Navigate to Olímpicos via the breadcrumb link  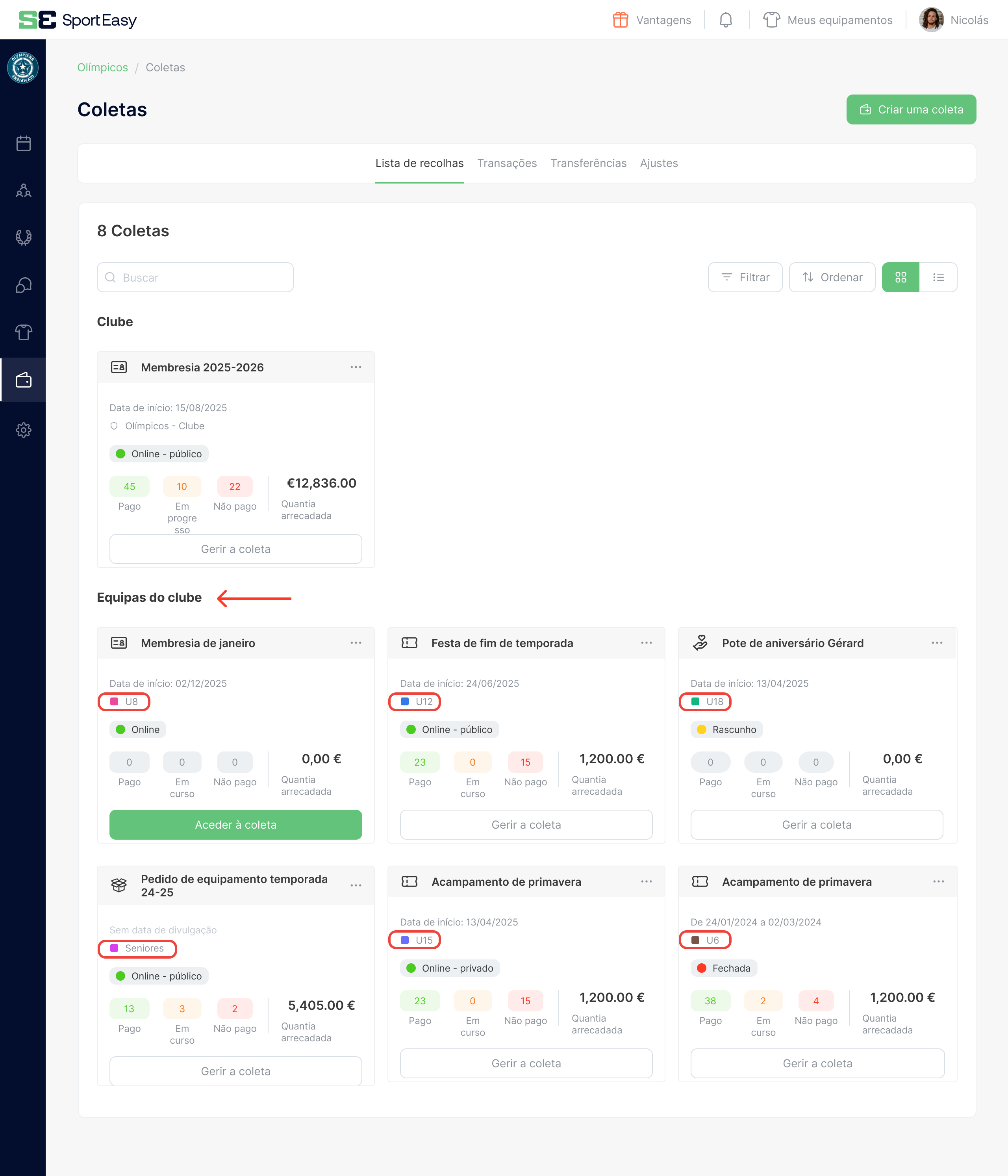click(103, 67)
